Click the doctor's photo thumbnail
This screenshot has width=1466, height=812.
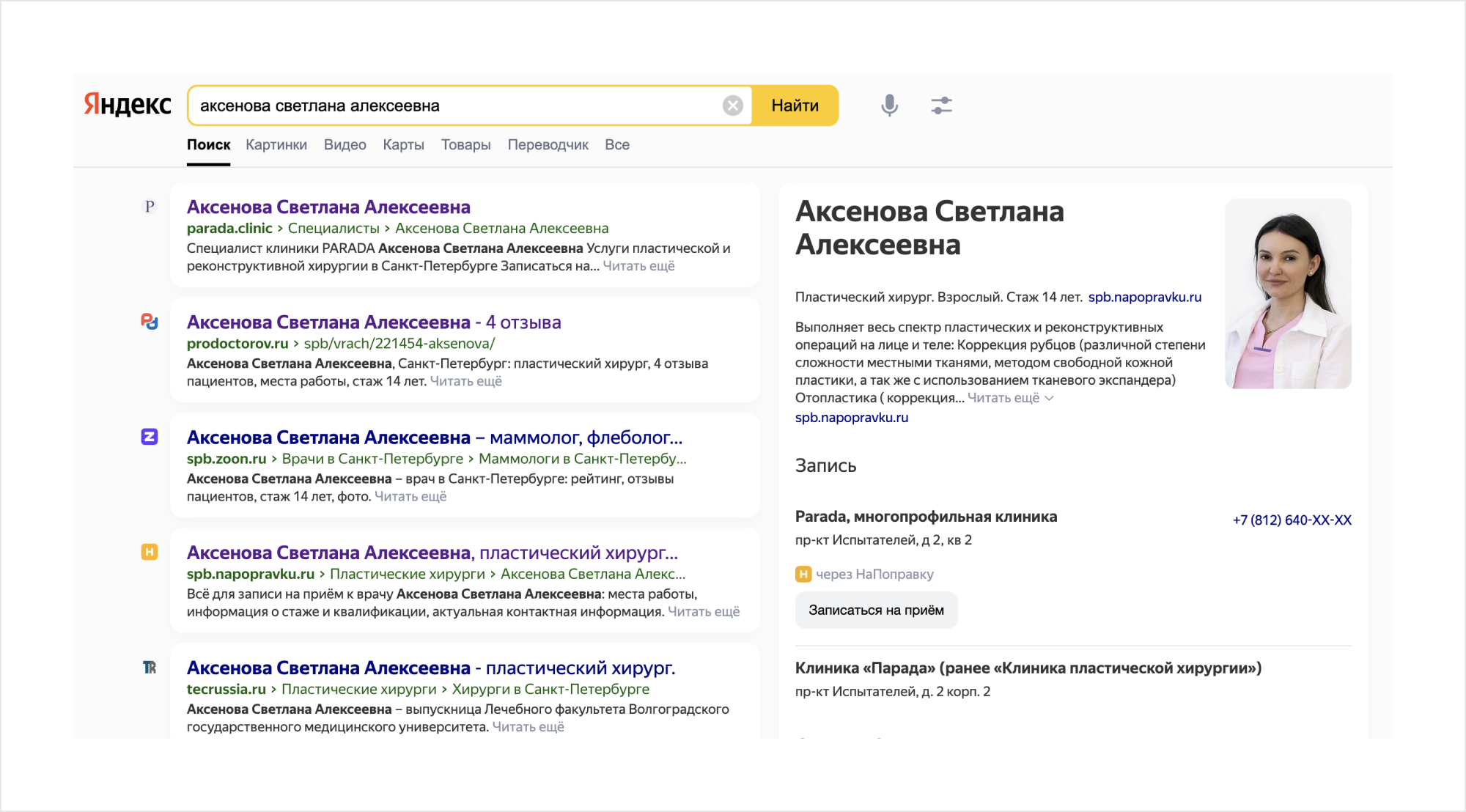click(x=1288, y=293)
